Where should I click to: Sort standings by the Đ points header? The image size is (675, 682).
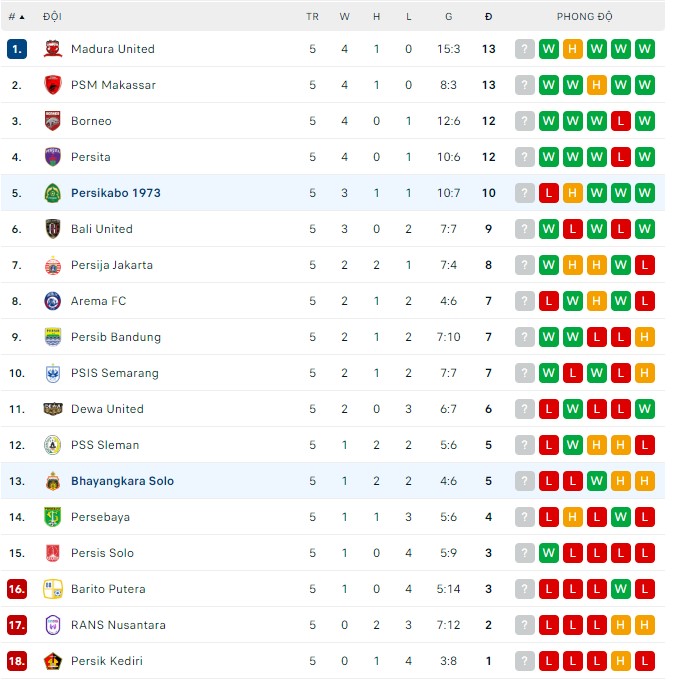point(488,17)
